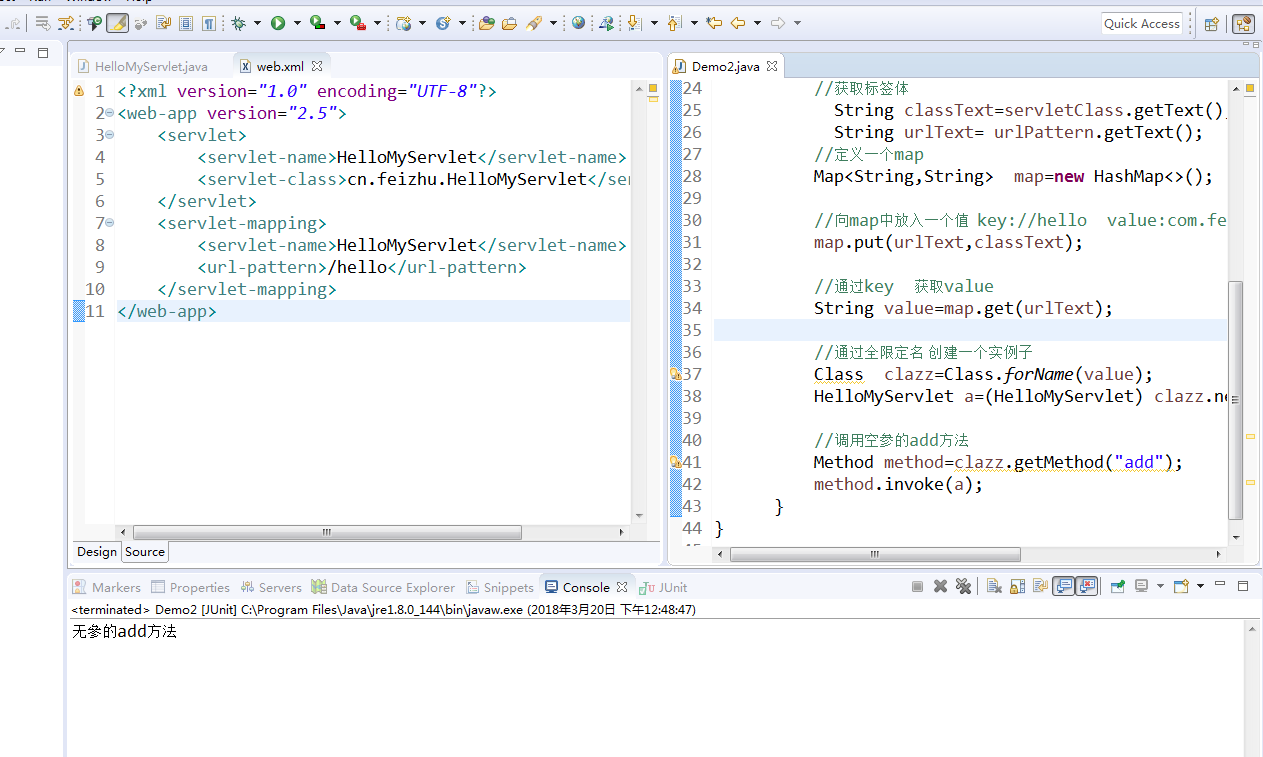Close the web.xml editor tab
Viewport: 1263px width, 757px height.
coord(317,66)
